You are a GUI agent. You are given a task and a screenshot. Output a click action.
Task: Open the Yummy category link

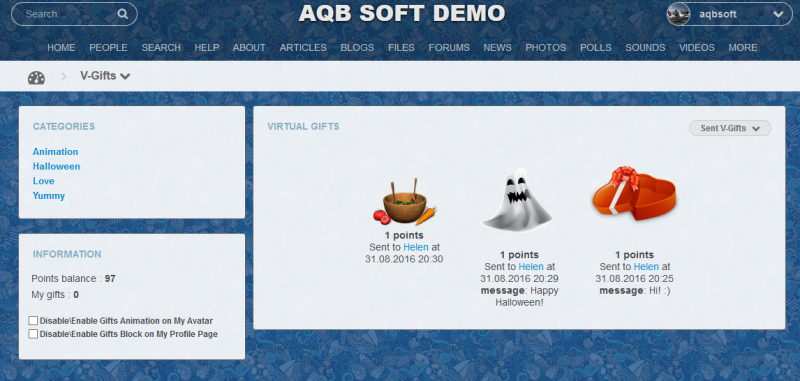pyautogui.click(x=49, y=196)
